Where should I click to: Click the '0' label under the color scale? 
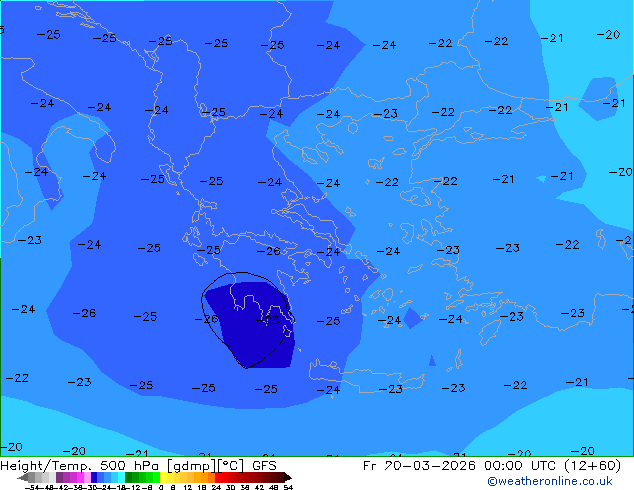click(161, 487)
